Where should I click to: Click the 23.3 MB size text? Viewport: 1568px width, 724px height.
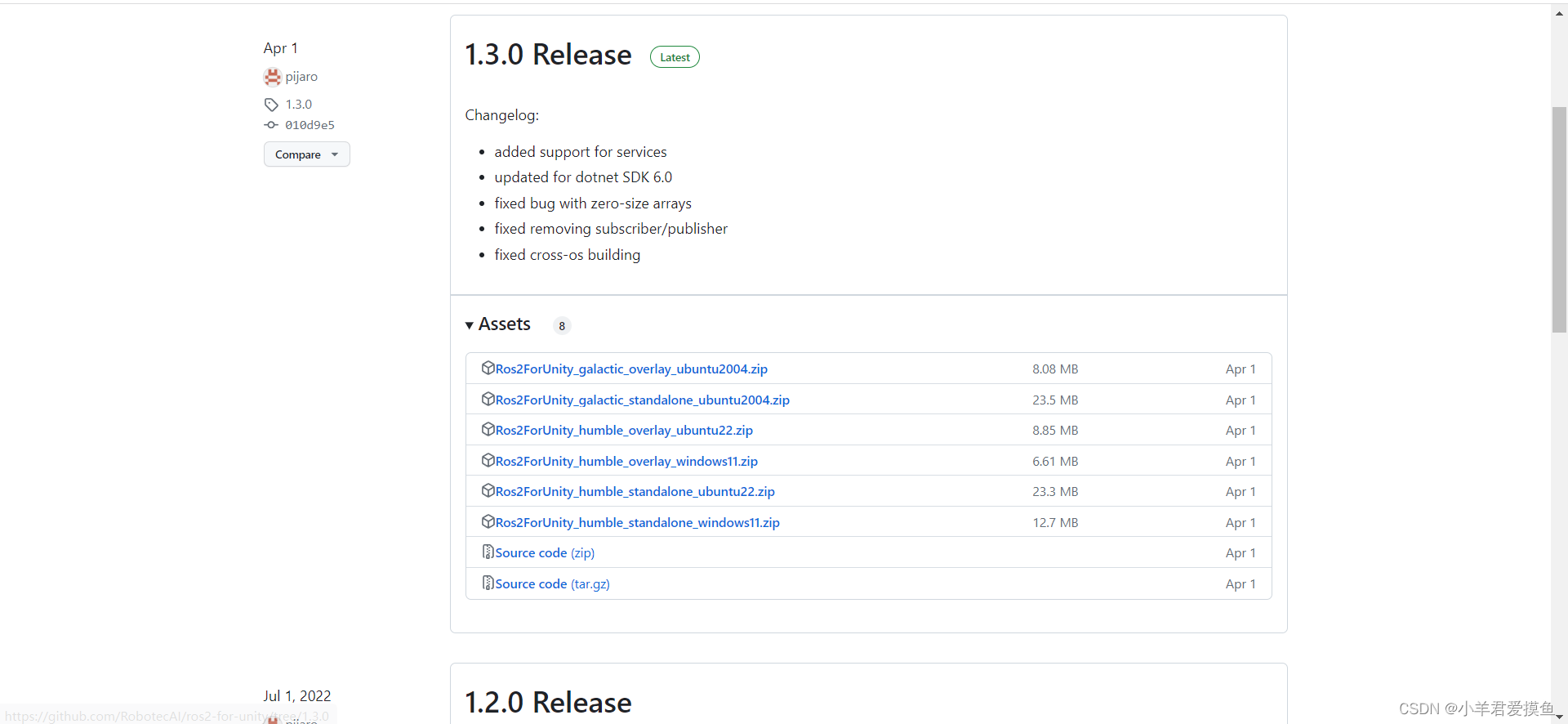[x=1055, y=492]
